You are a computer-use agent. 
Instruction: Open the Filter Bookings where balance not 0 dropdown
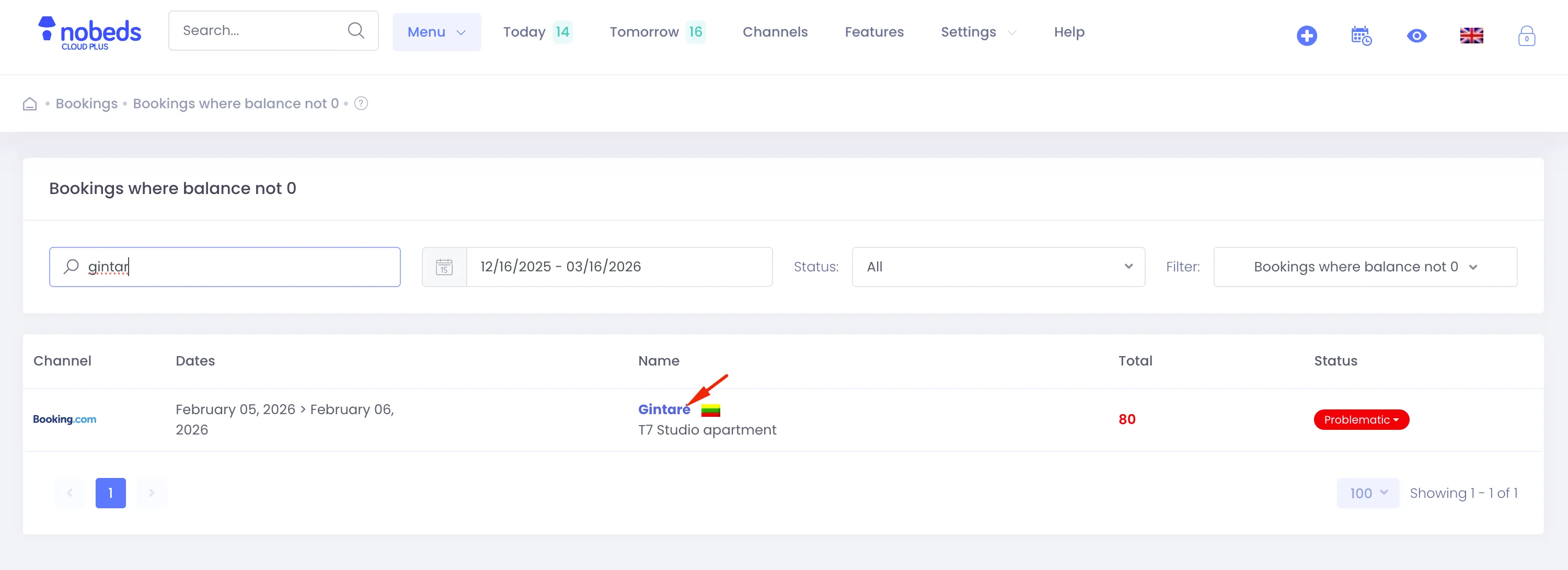tap(1365, 267)
